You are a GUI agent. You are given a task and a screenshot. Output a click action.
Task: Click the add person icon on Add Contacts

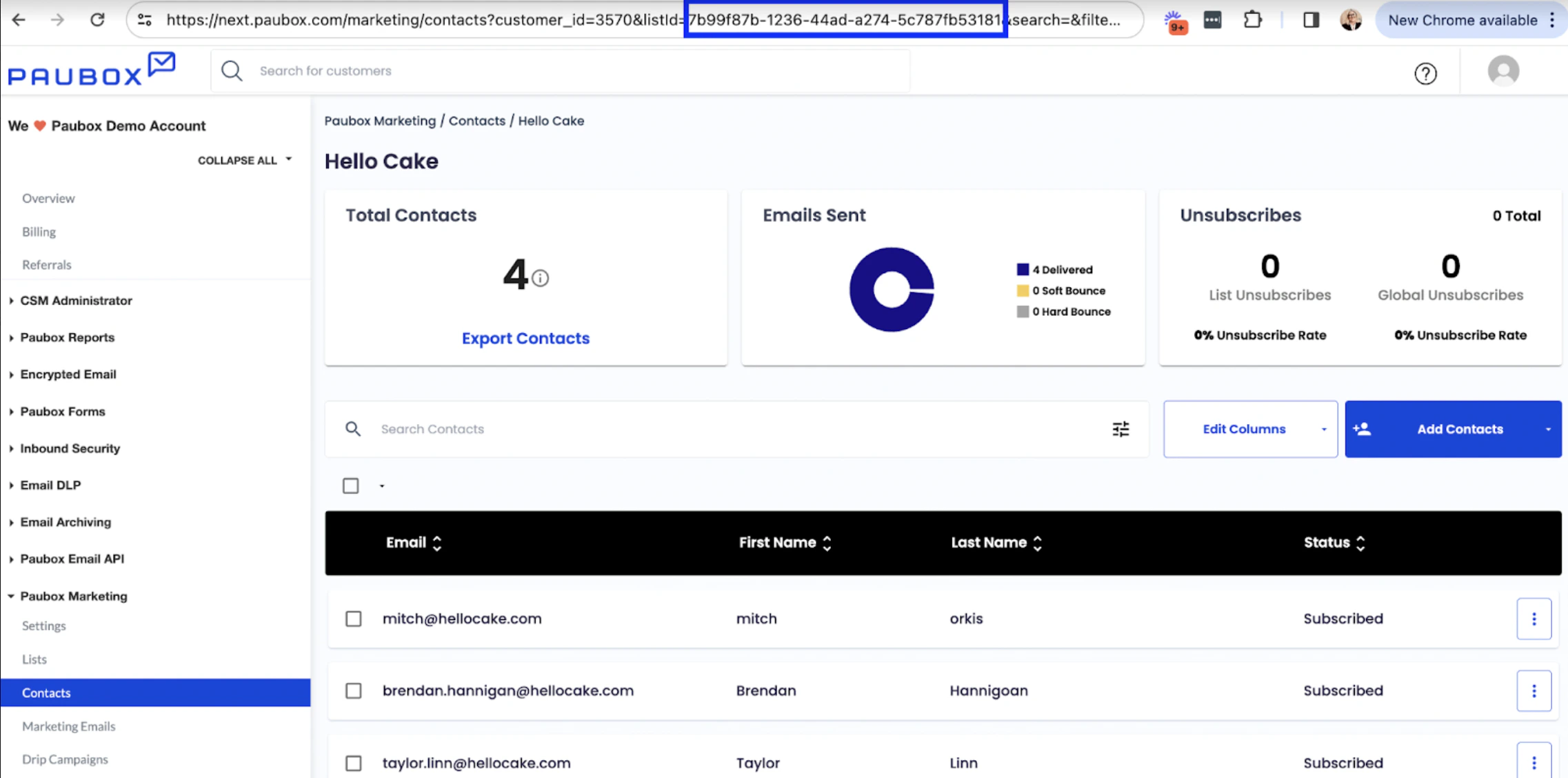tap(1362, 429)
